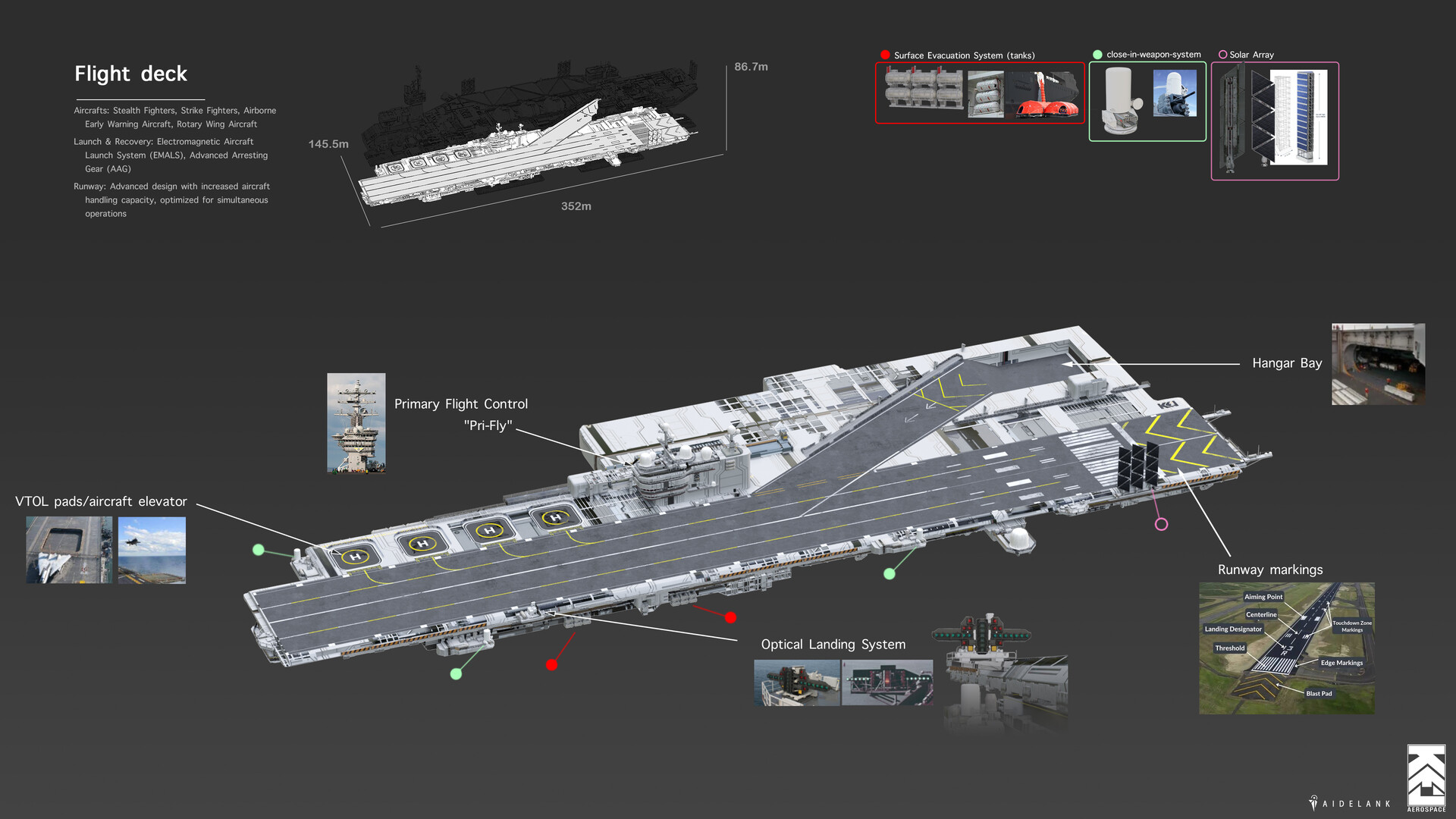Image resolution: width=1456 pixels, height=819 pixels.
Task: Open the Runway markings diagram image
Action: tap(1286, 648)
